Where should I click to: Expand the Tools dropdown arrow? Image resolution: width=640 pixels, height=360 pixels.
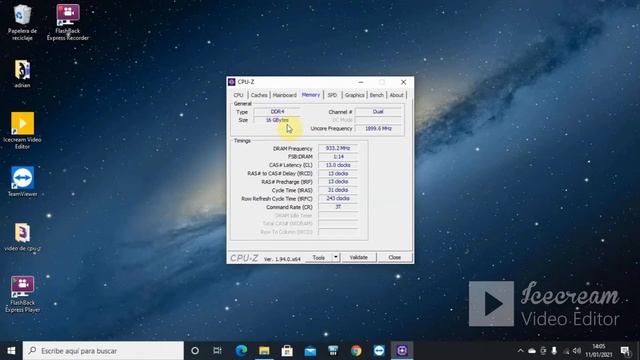pos(336,258)
